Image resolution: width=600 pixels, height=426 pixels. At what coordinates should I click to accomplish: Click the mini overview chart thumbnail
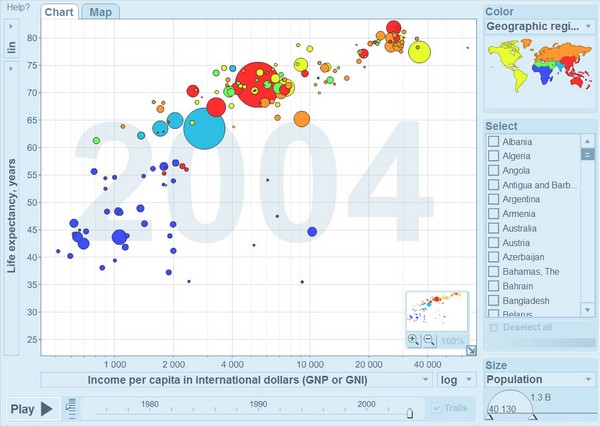(x=437, y=311)
